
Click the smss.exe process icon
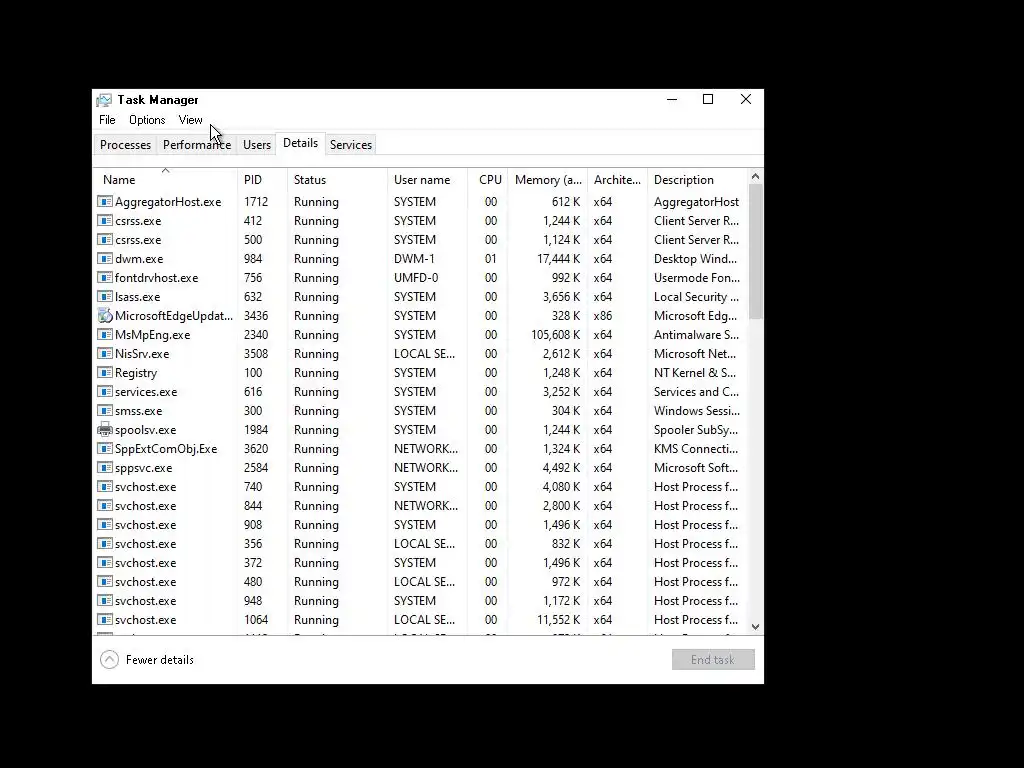(x=104, y=410)
